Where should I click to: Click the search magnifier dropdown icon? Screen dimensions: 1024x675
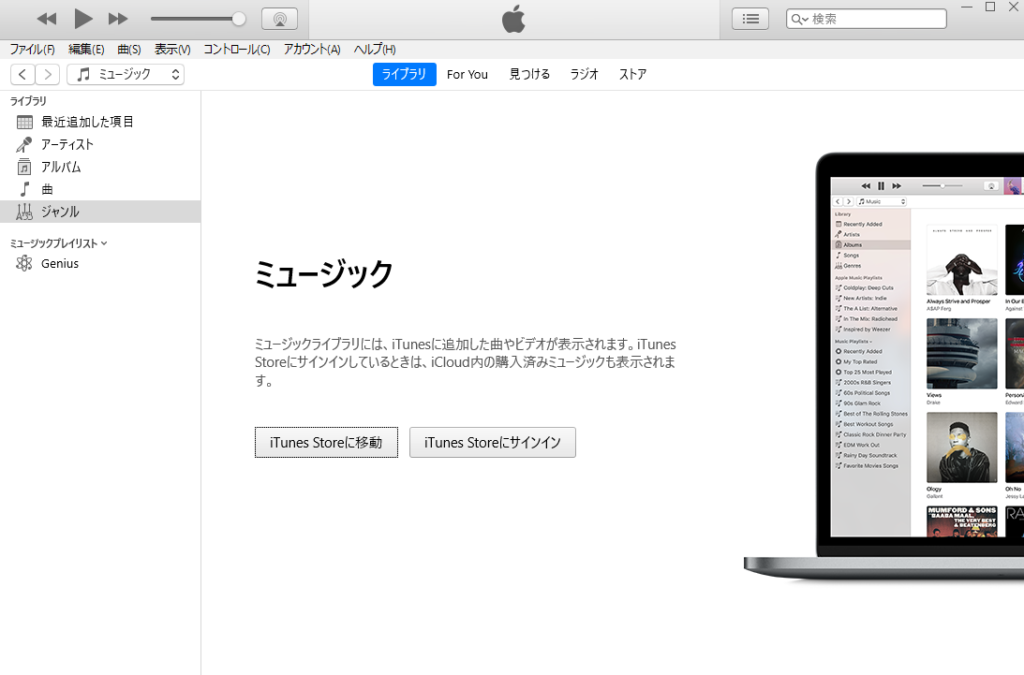point(800,20)
